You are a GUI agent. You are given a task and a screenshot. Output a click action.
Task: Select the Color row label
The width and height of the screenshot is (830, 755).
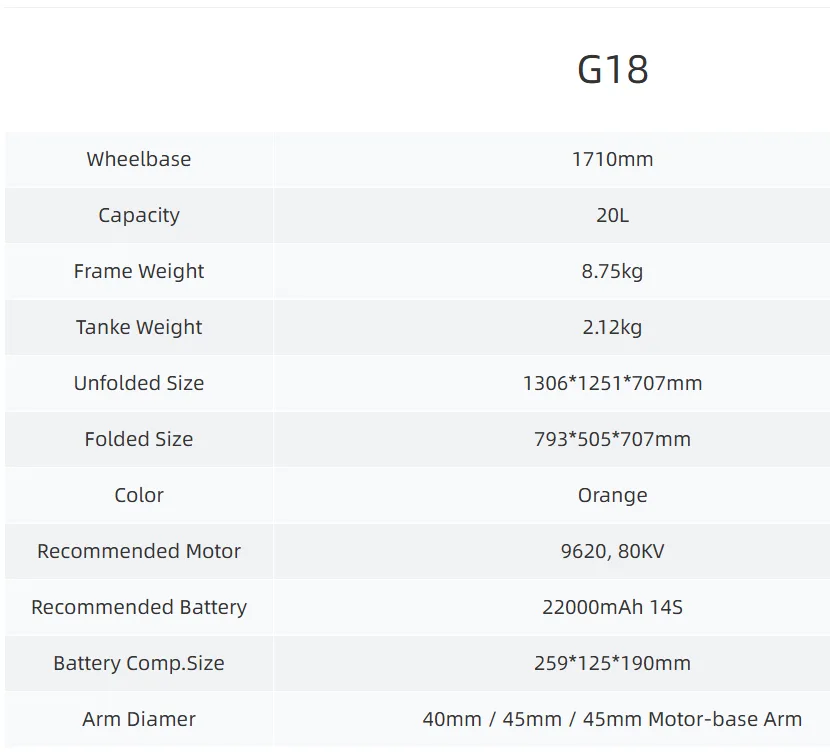[138, 495]
